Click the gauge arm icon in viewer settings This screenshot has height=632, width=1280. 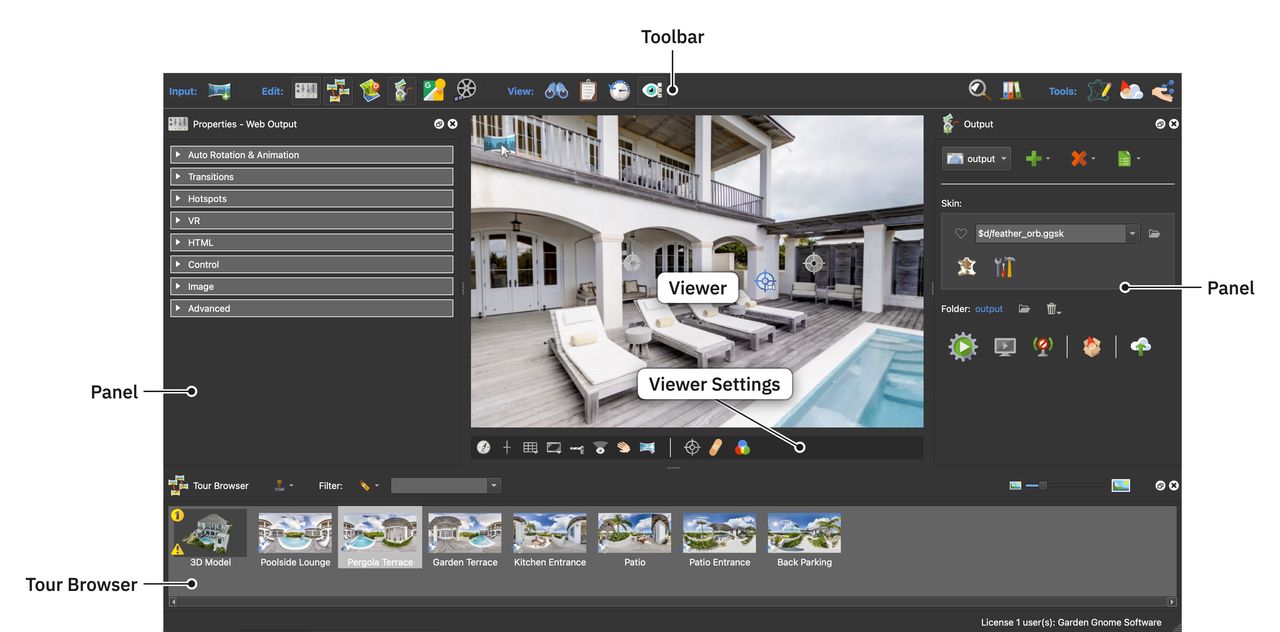[577, 448]
